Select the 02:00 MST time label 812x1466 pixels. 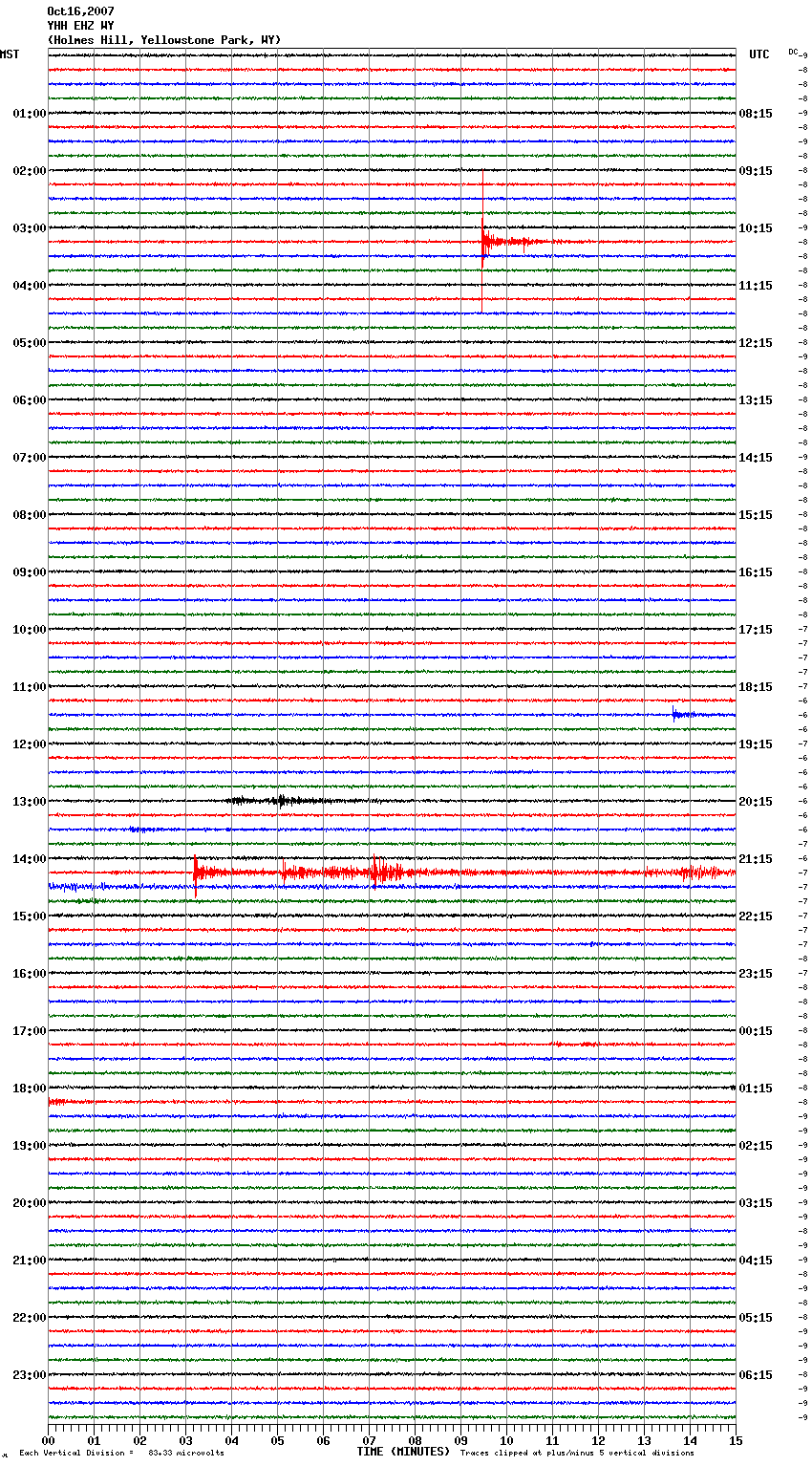(x=29, y=171)
